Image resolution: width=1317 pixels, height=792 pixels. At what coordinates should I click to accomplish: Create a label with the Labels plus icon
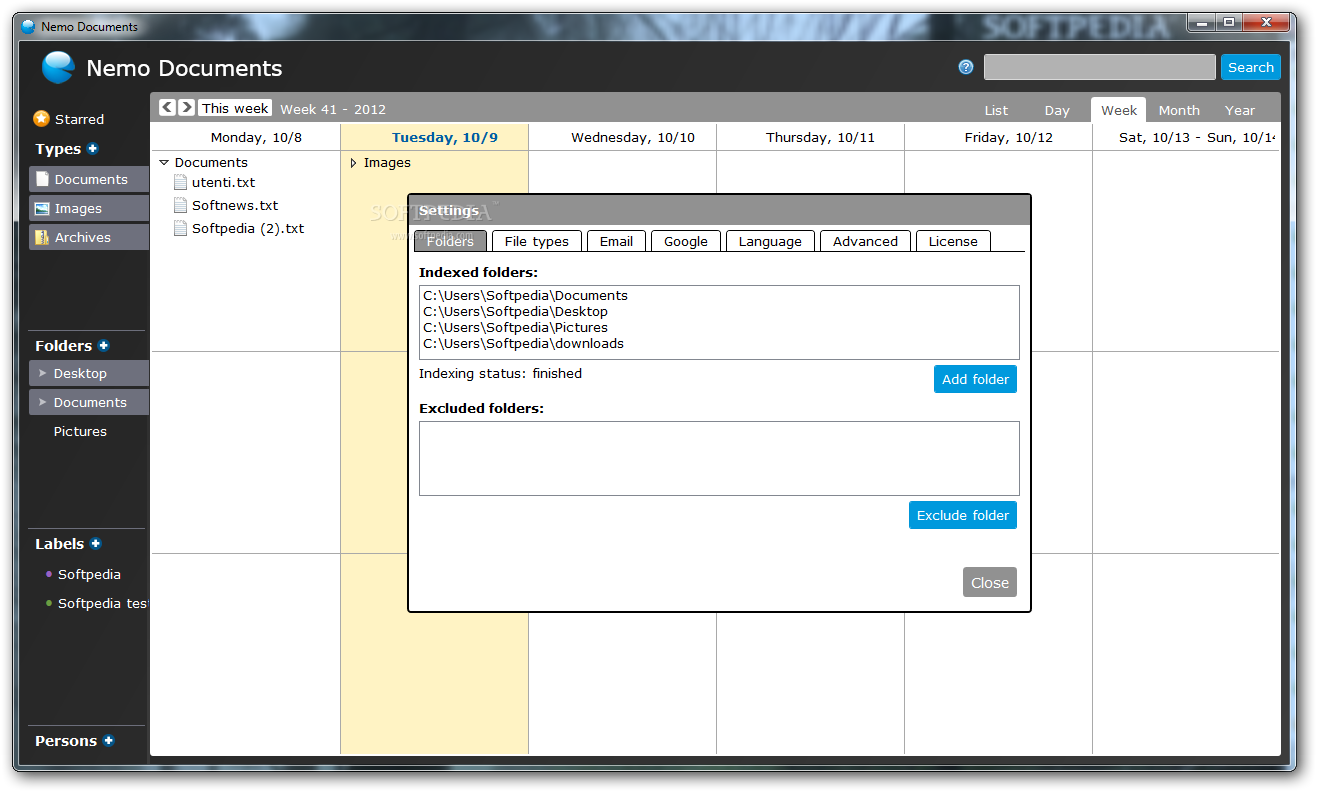[x=95, y=543]
